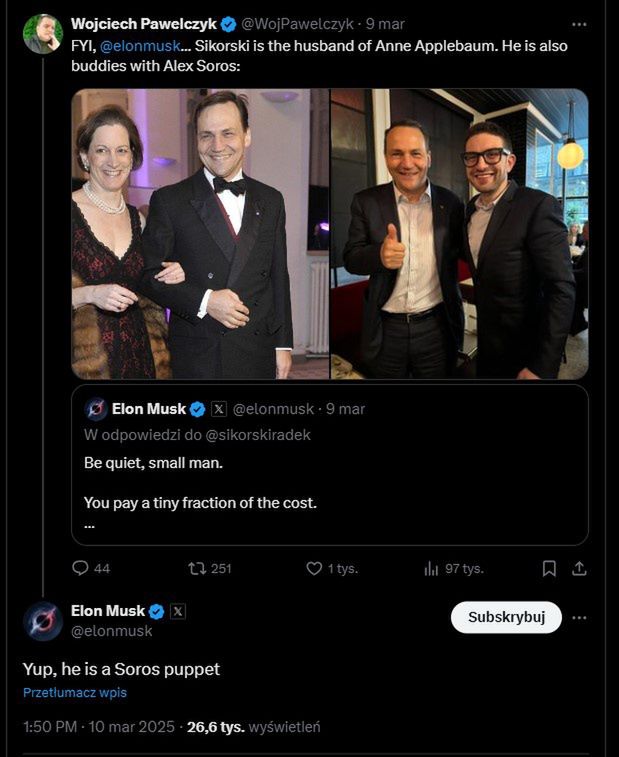
Task: Click the Przetłumacz wpis link
Action: [75, 692]
